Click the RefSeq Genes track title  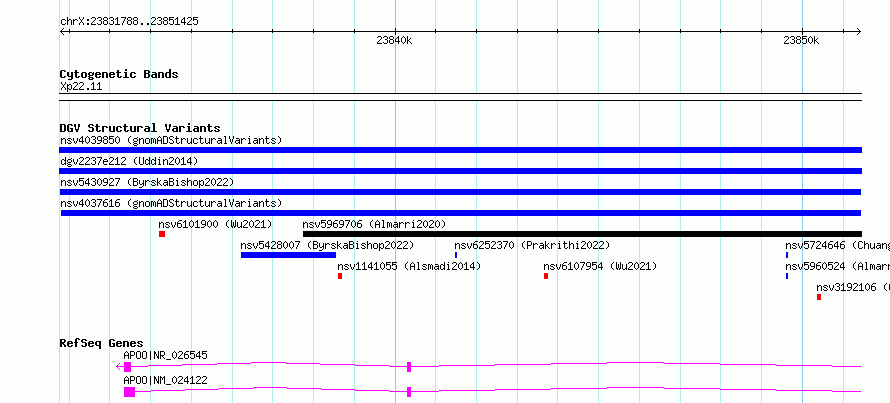(x=102, y=343)
